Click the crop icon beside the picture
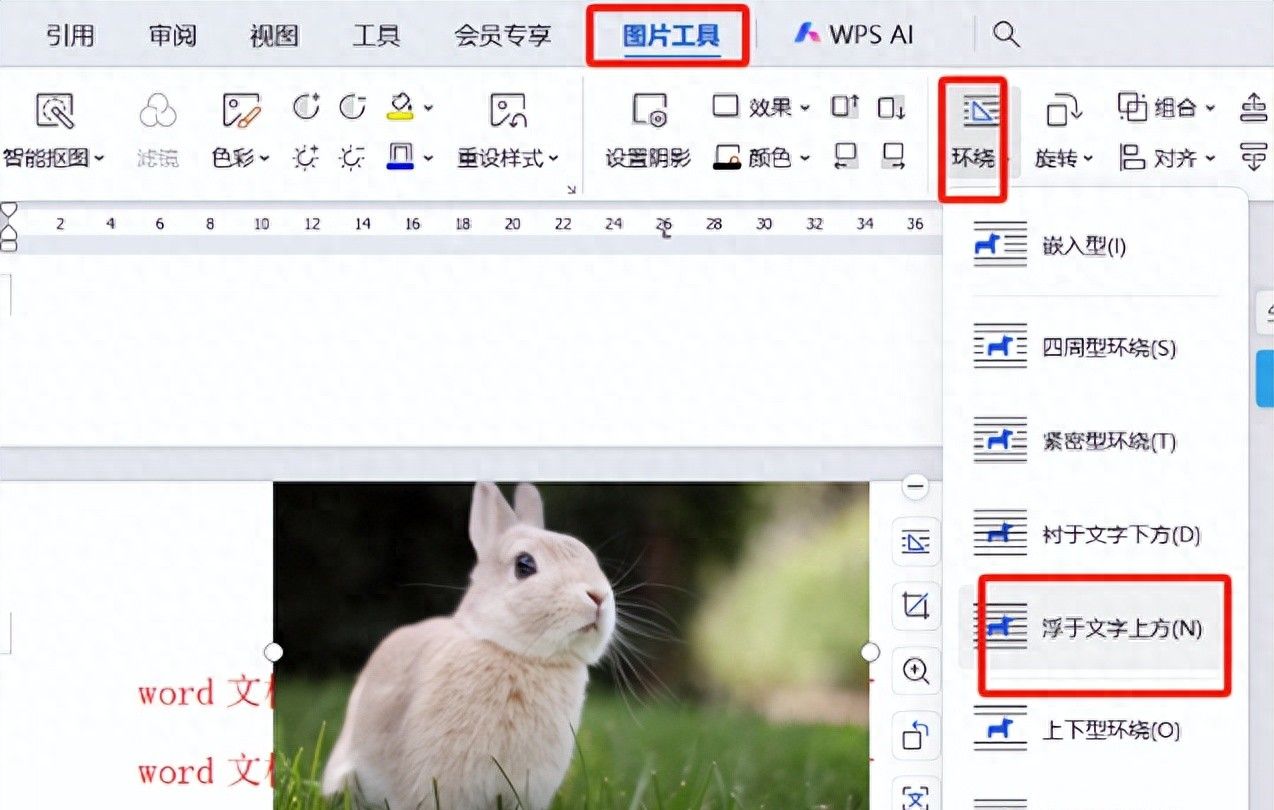Screen dimensions: 1274x810 click(915, 606)
